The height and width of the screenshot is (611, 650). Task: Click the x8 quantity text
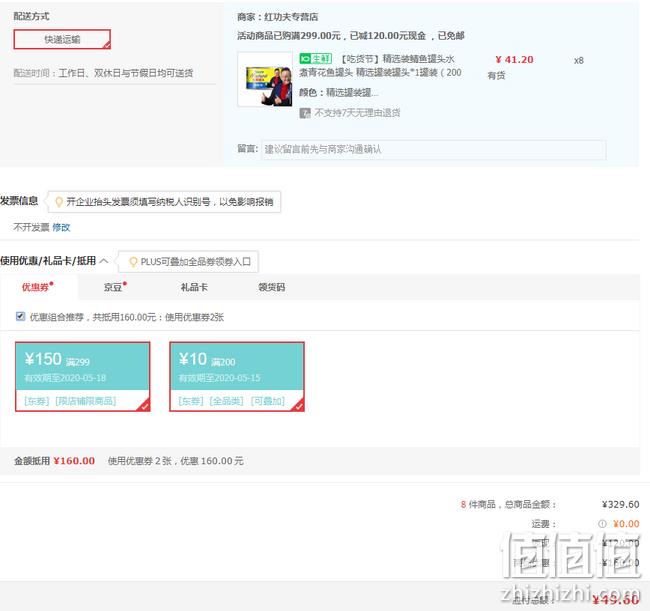(579, 61)
